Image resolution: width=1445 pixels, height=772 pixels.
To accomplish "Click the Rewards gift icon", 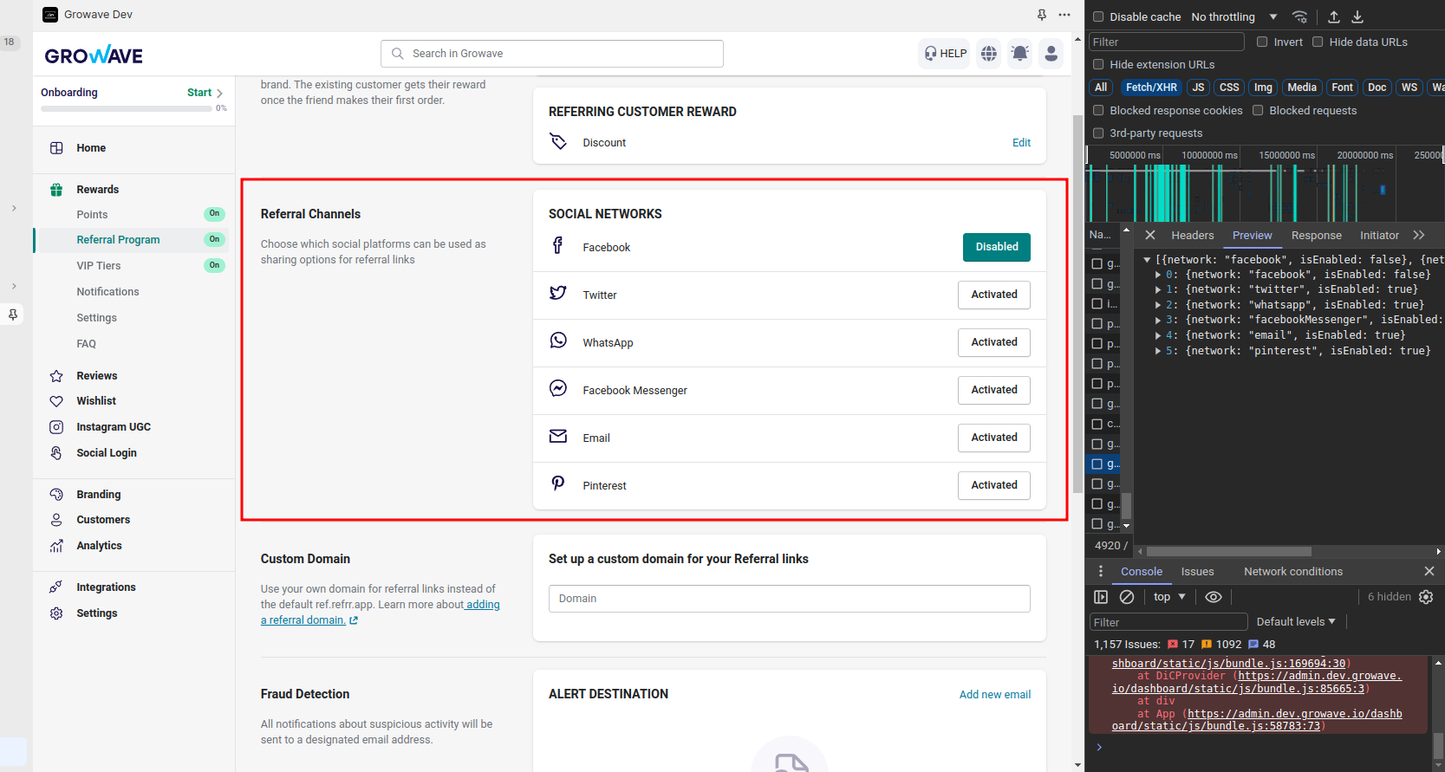I will (x=57, y=189).
